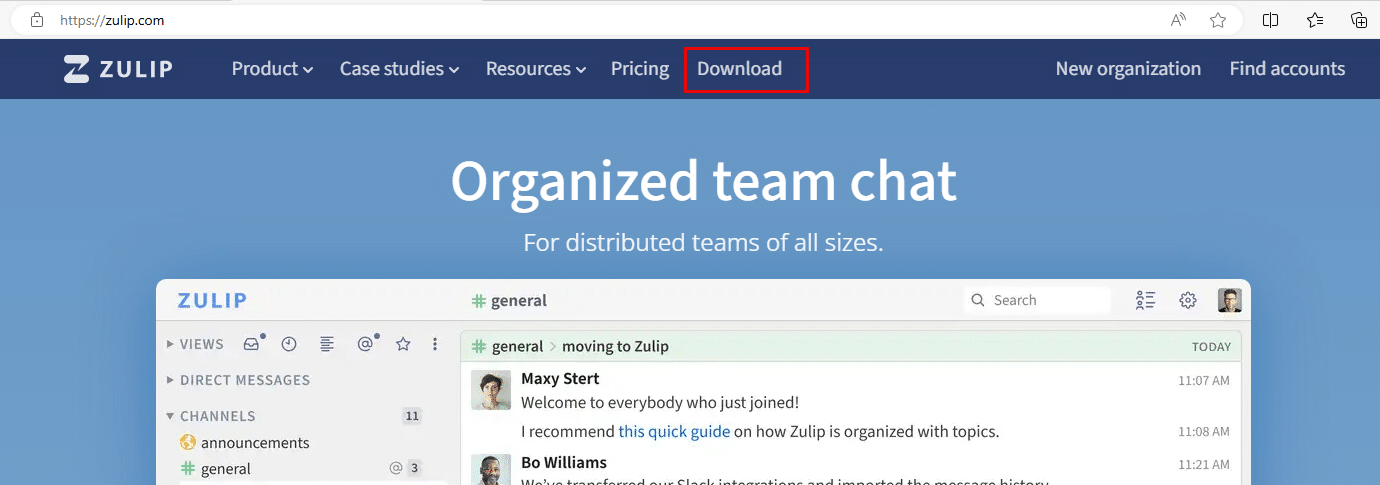Click the browser Read aloud icon
The height and width of the screenshot is (485, 1380).
(1179, 20)
